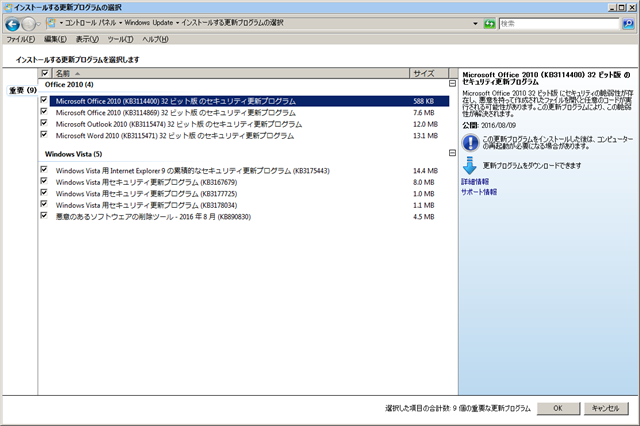
Task: Click the Control Panel icon in address bar
Action: coord(51,23)
